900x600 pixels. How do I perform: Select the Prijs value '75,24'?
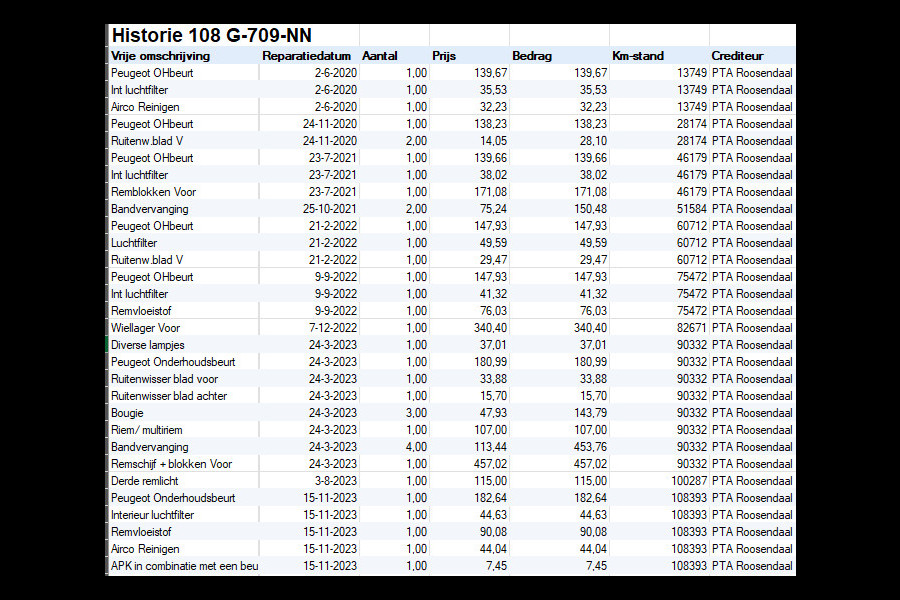(x=494, y=209)
